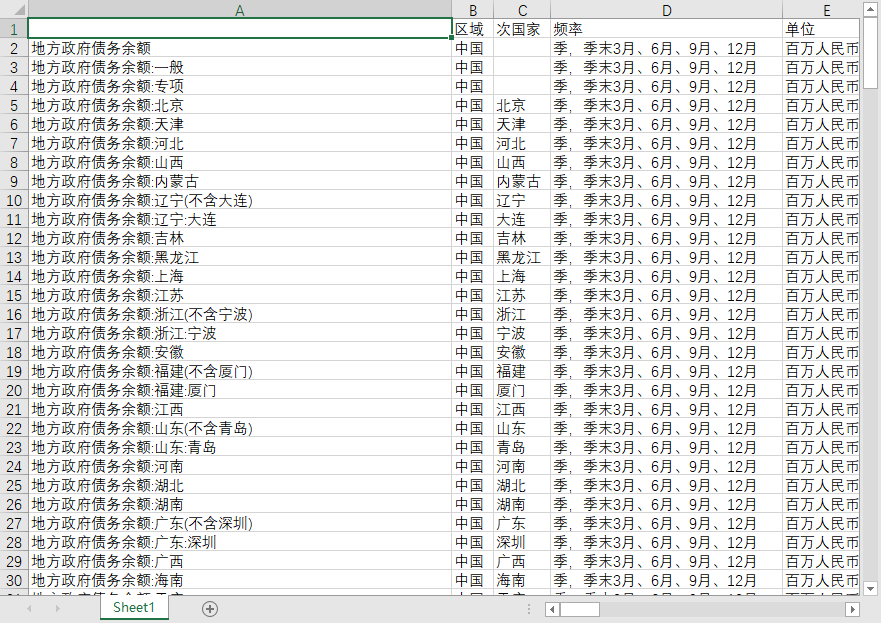Select cell '地方政府债务余额:广东(不含深圳)'
The height and width of the screenshot is (623, 881).
click(240, 524)
